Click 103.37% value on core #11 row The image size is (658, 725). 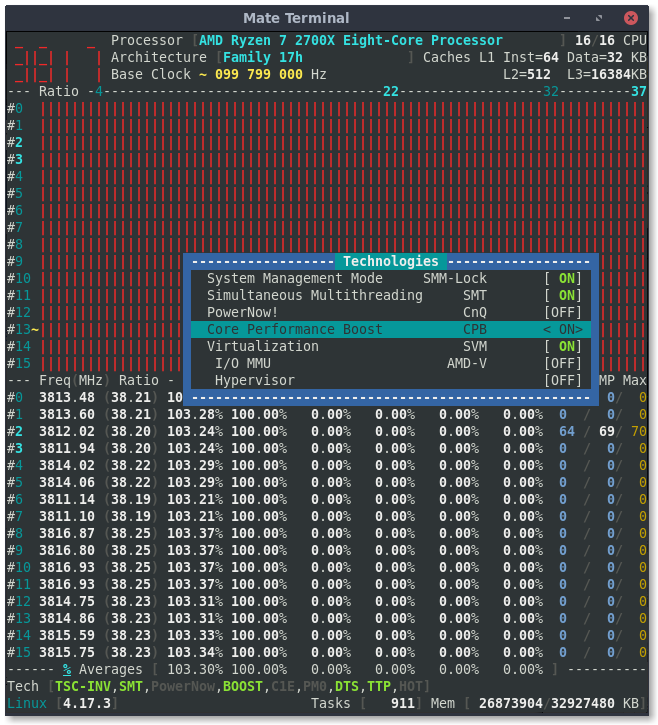[195, 584]
